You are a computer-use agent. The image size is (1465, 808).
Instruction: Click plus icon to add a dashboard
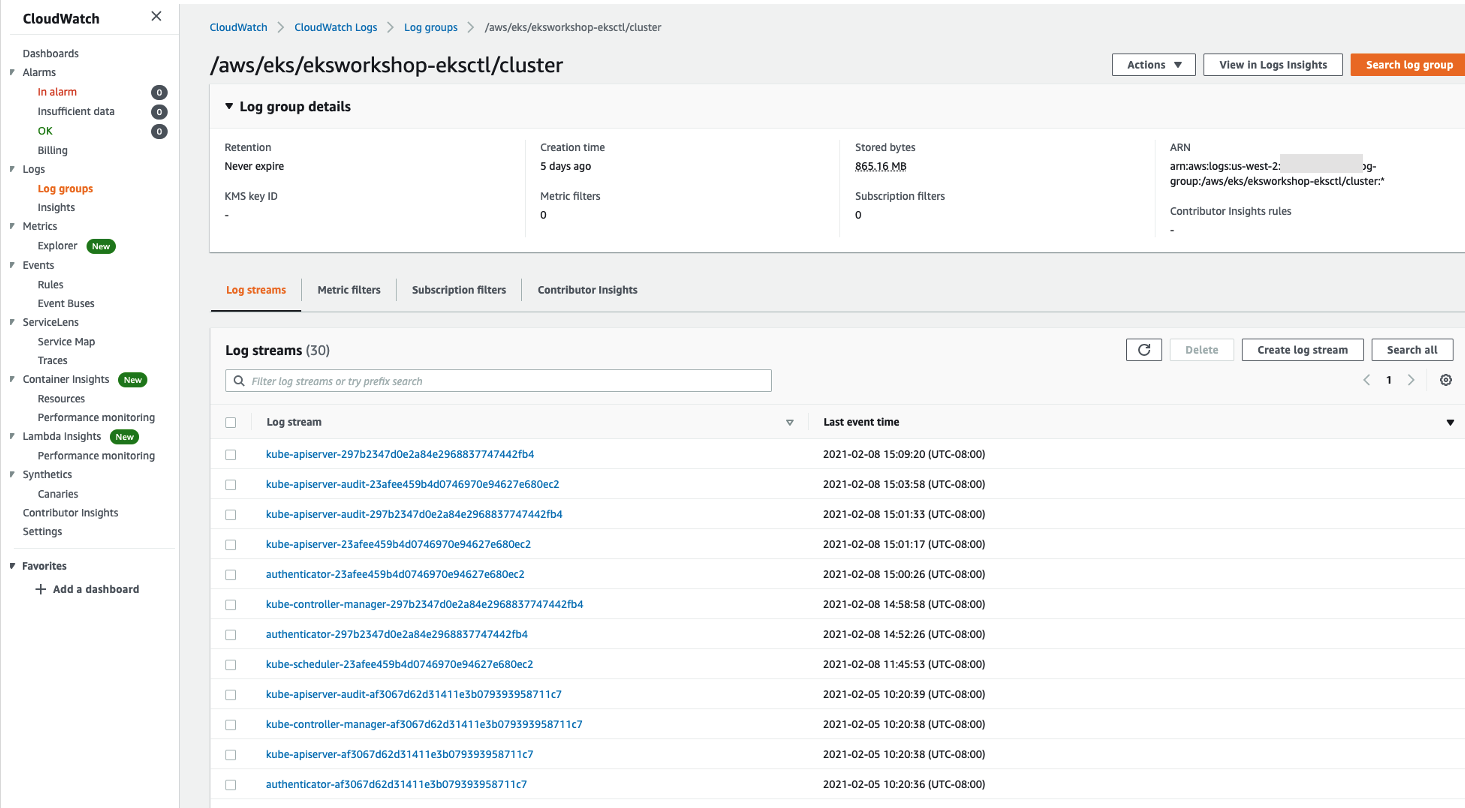(x=41, y=589)
